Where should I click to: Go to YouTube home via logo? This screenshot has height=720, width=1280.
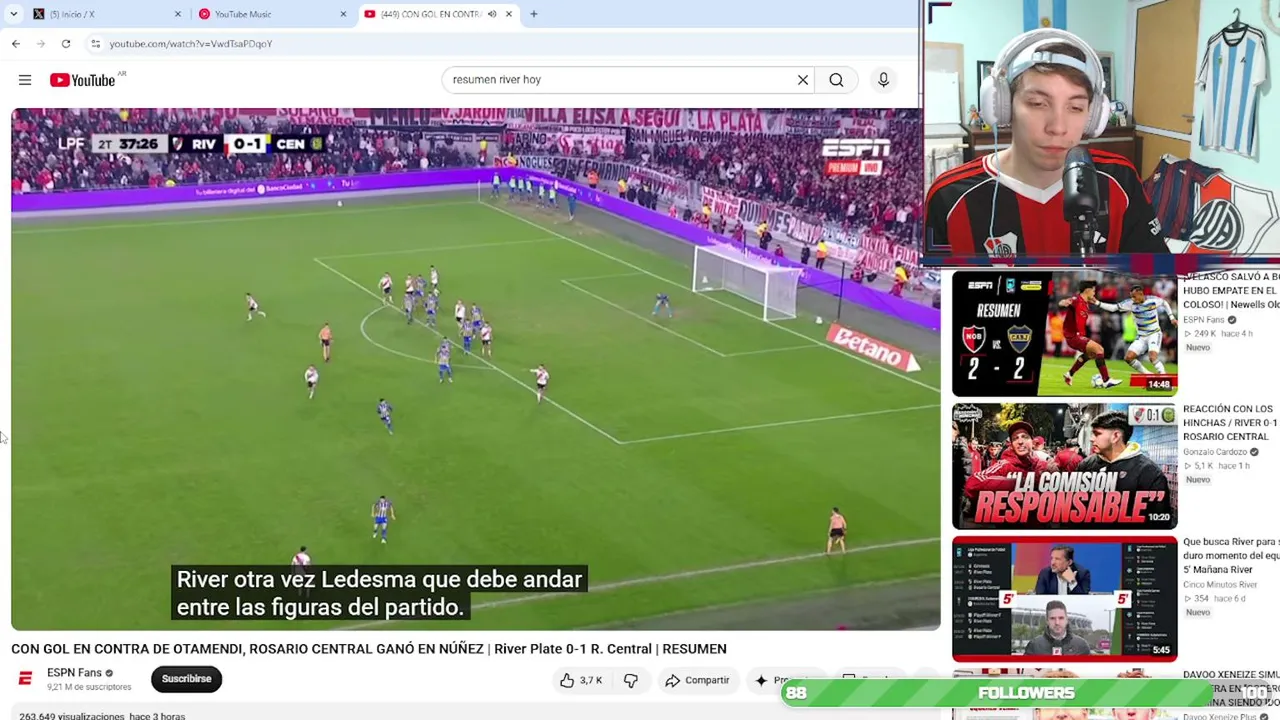coord(83,80)
